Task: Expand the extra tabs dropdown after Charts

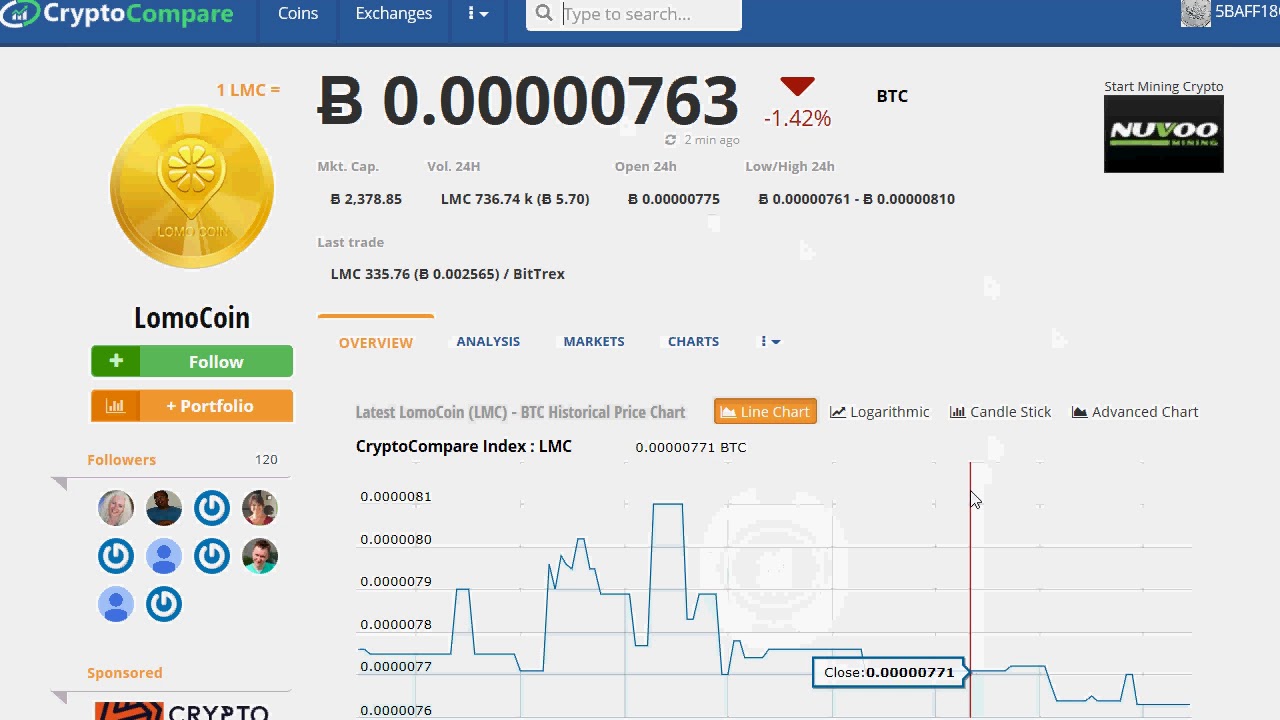Action: (770, 341)
